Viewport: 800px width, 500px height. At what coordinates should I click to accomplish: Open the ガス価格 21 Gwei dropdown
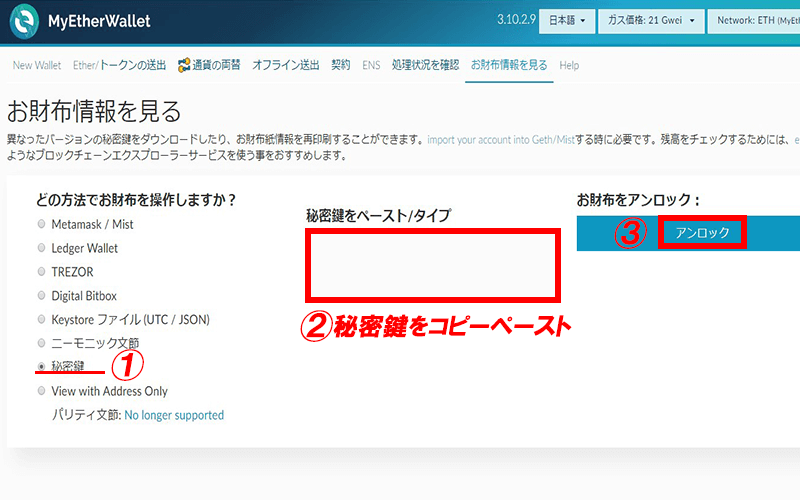[x=651, y=21]
